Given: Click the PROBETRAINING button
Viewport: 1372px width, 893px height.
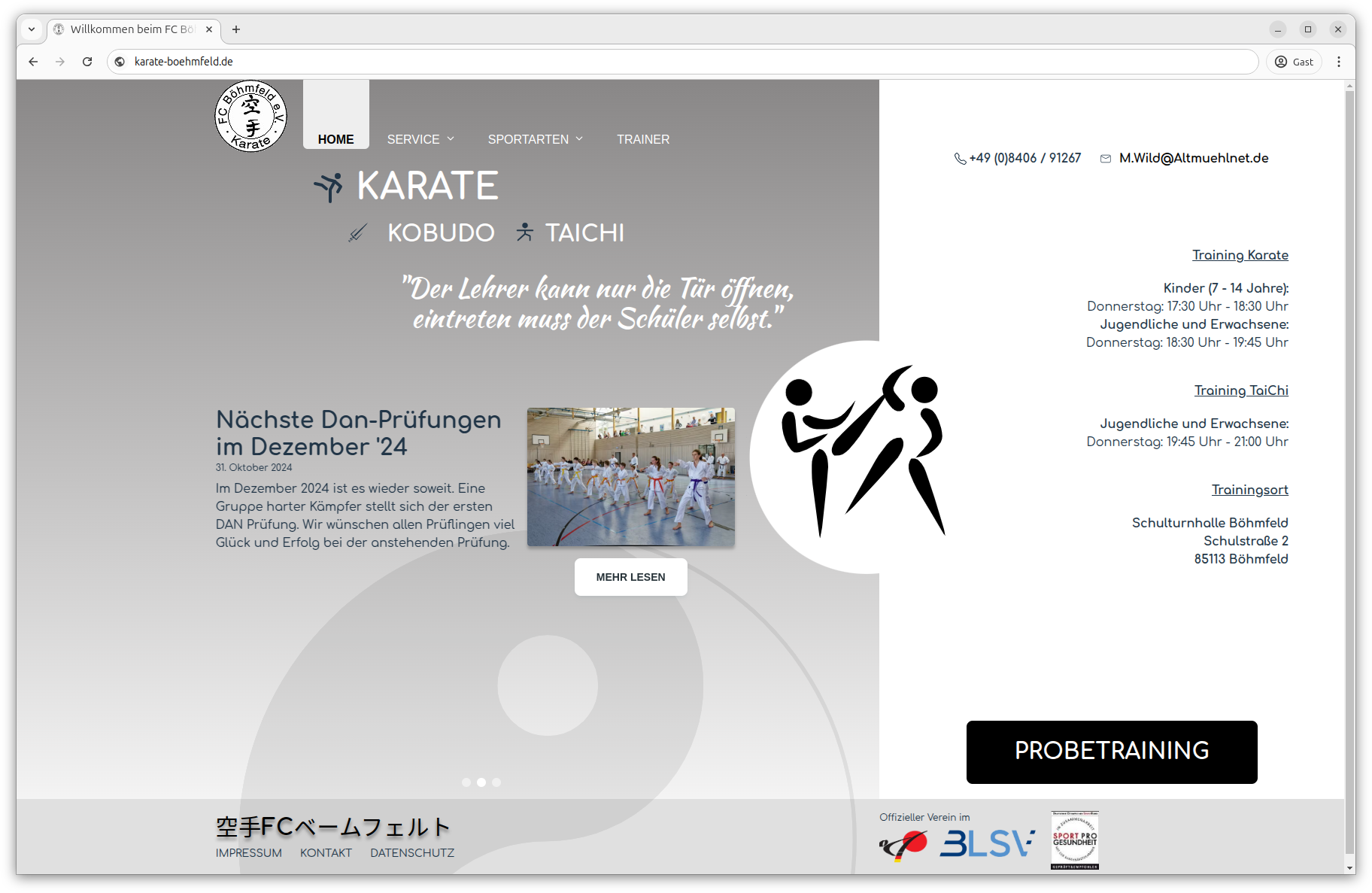Looking at the screenshot, I should tap(1112, 752).
